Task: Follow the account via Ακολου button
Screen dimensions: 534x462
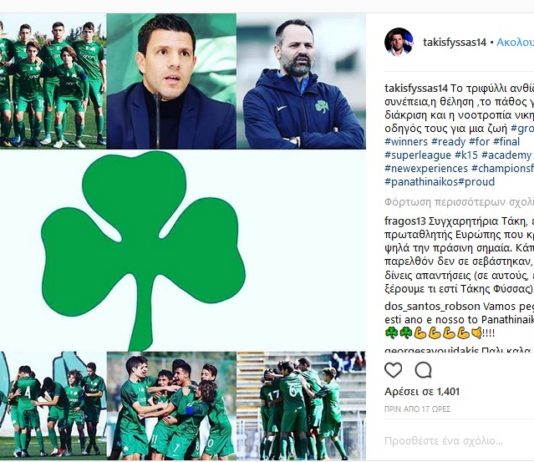Action: tap(515, 42)
